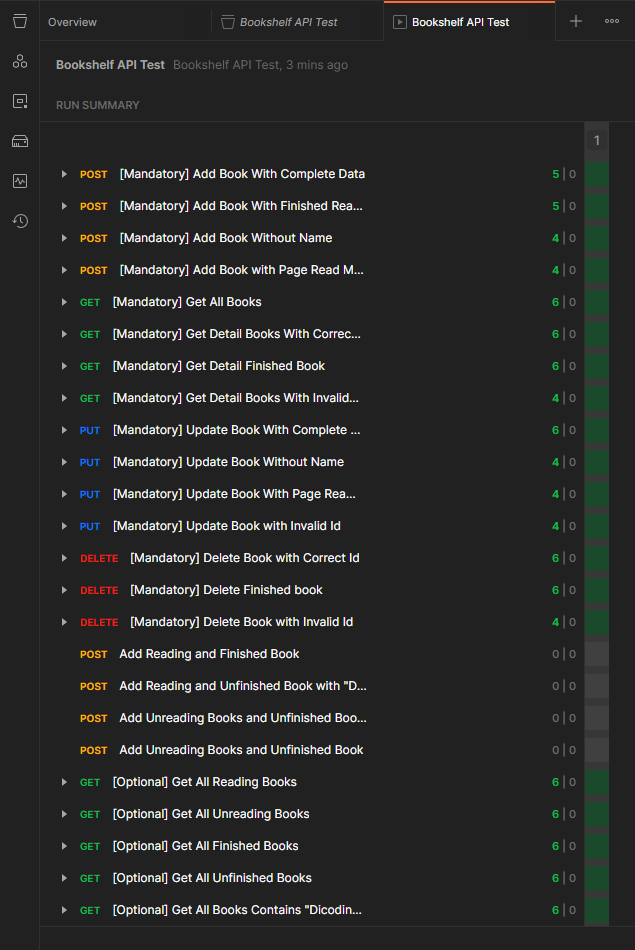This screenshot has height=950, width=635.
Task: Expand Get All Reading Books request
Action: [x=64, y=782]
